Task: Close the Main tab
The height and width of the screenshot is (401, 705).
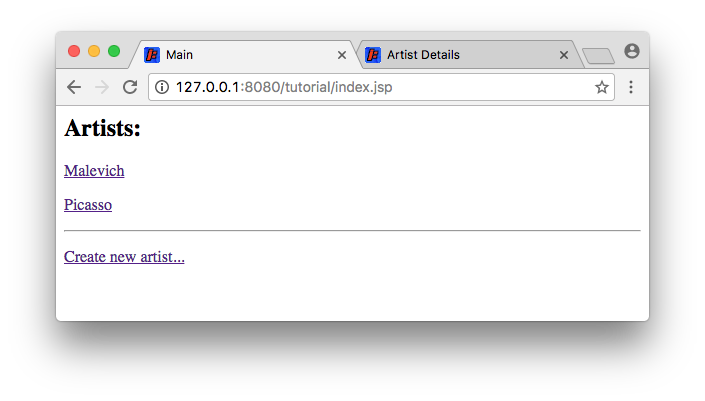Action: [342, 55]
